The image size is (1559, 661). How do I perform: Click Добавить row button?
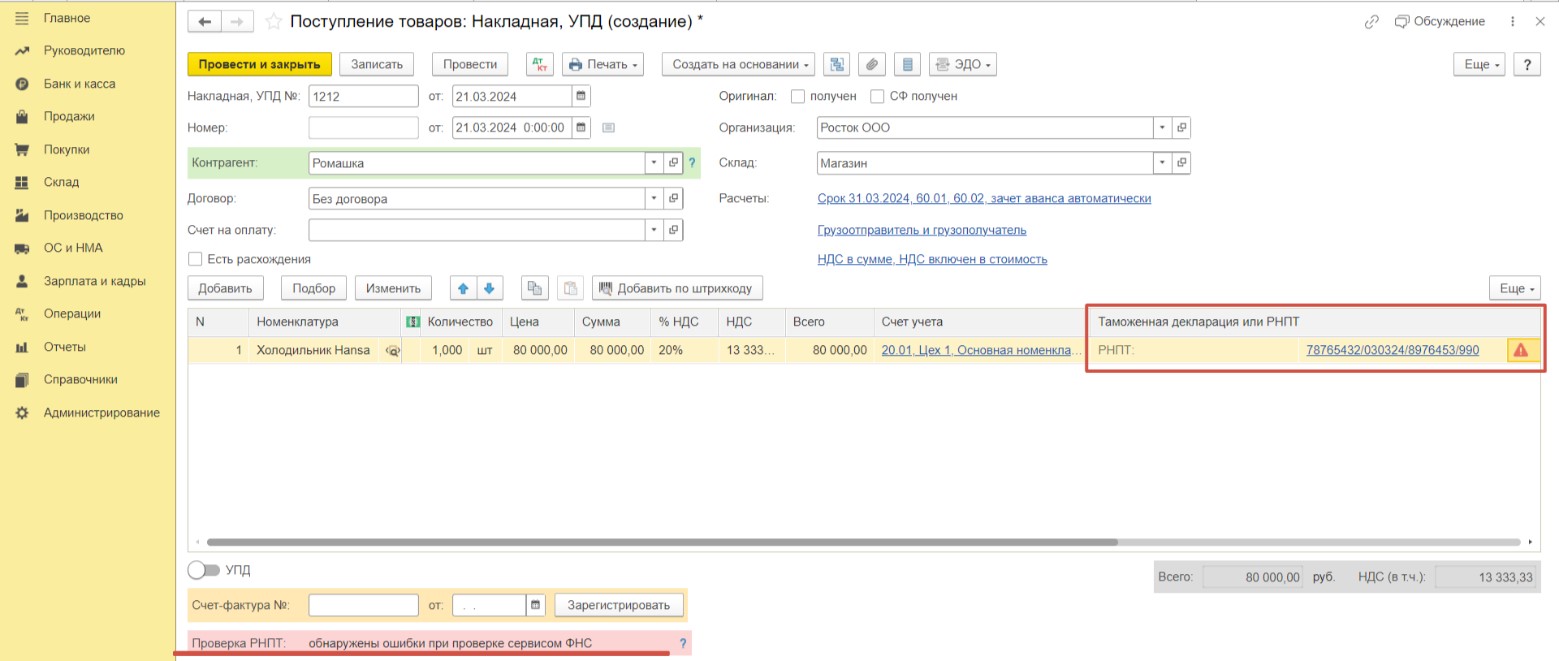(225, 288)
